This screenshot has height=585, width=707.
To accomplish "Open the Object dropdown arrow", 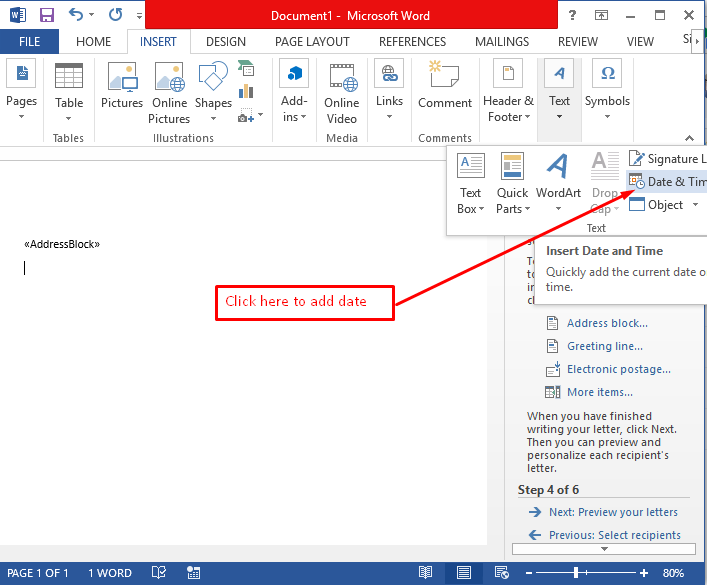I will [x=696, y=205].
